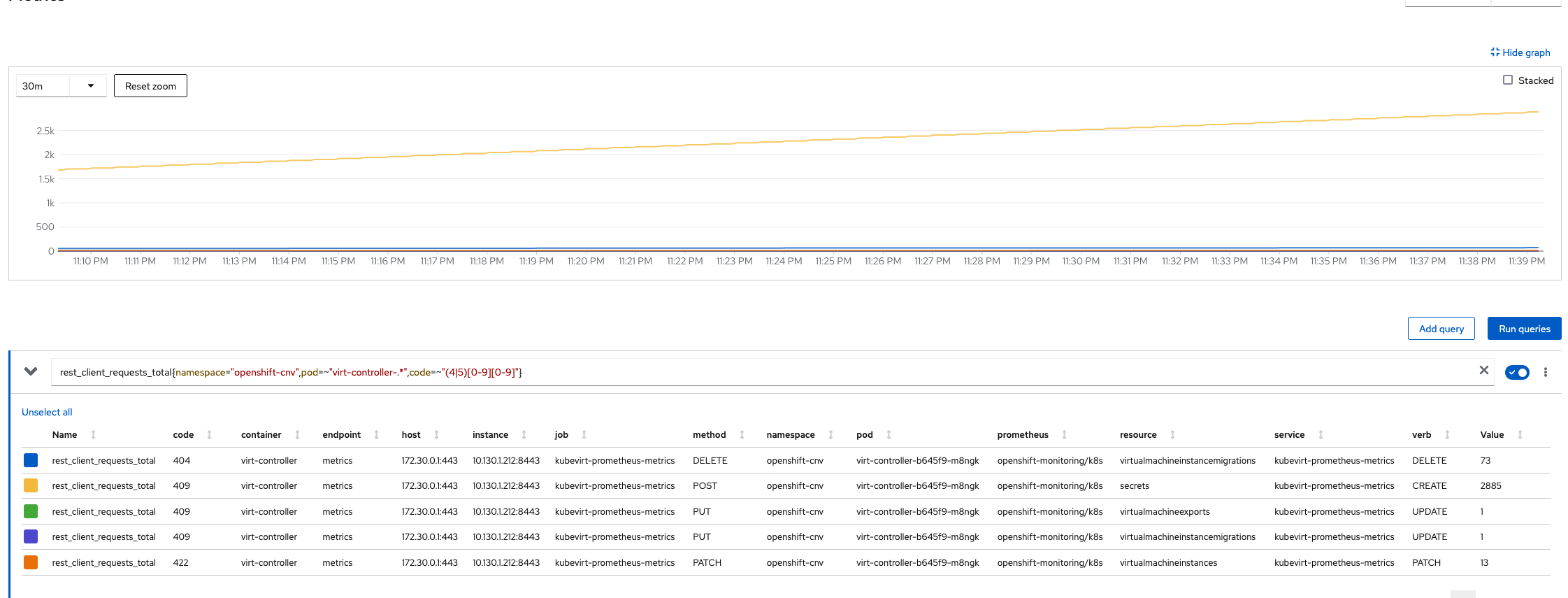The height and width of the screenshot is (598, 1568).
Task: Open the 30m time range dropdown
Action: click(x=61, y=86)
